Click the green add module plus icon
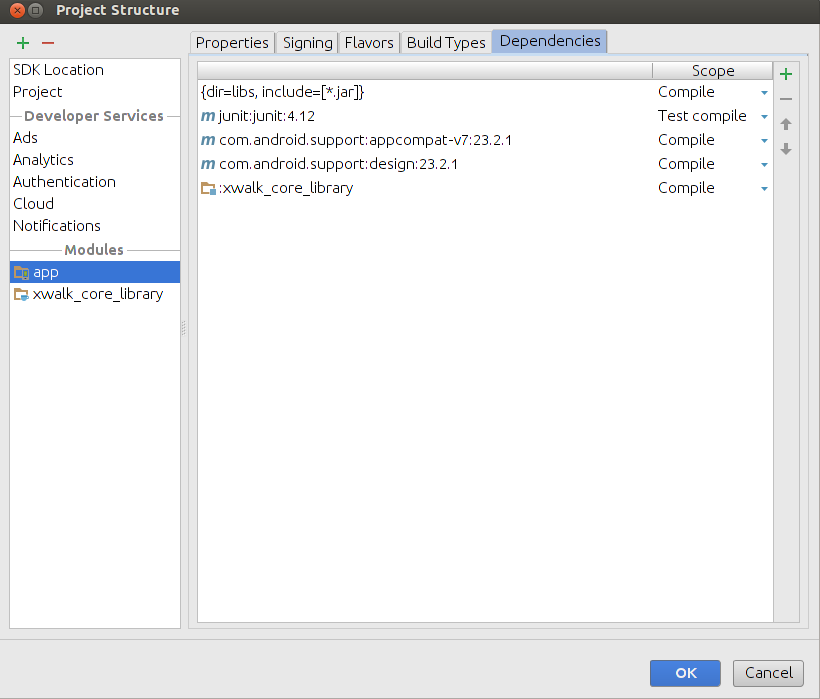The width and height of the screenshot is (820, 699). 23,43
